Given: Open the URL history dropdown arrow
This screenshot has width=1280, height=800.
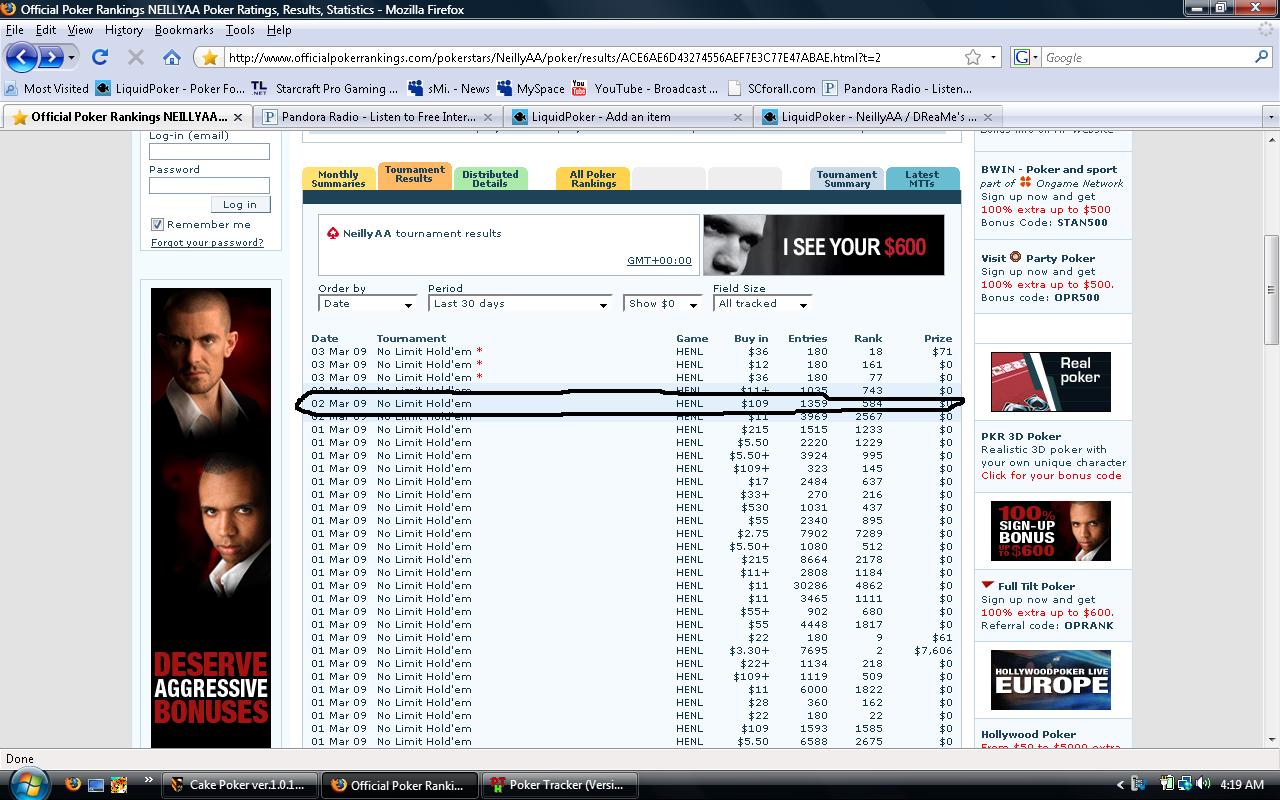Looking at the screenshot, I should [993, 57].
